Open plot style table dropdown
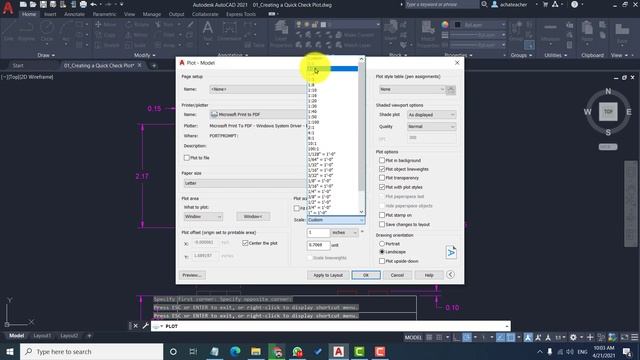The width and height of the screenshot is (640, 360). [411, 89]
